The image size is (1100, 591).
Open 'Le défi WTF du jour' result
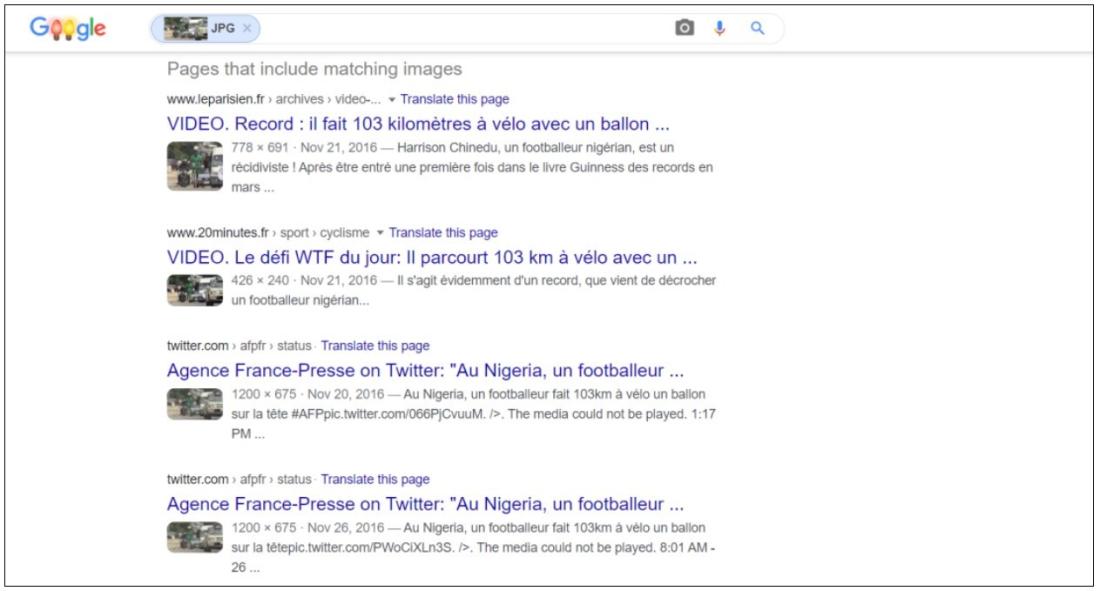(x=432, y=257)
